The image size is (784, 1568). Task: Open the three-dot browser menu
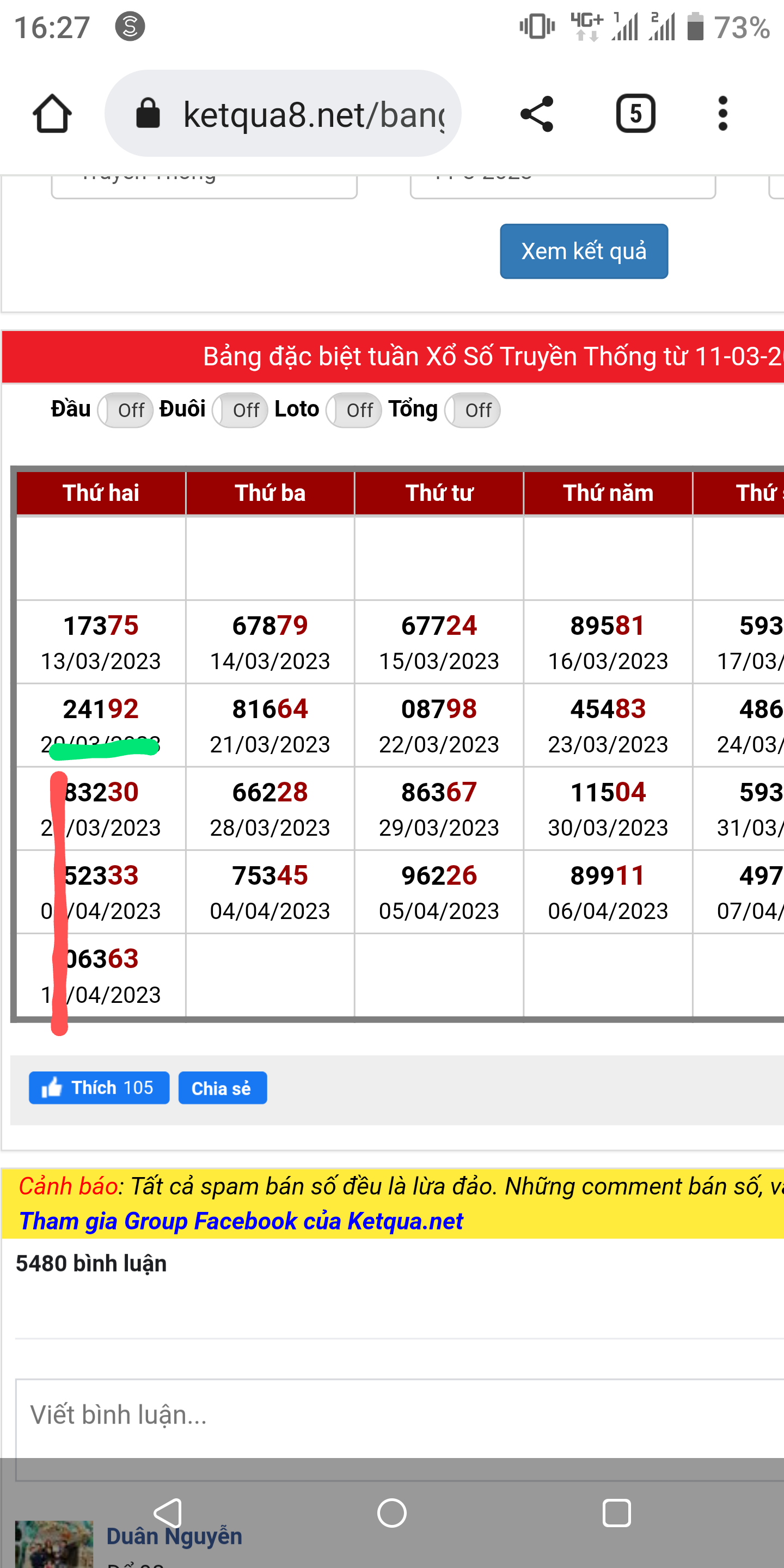click(722, 114)
